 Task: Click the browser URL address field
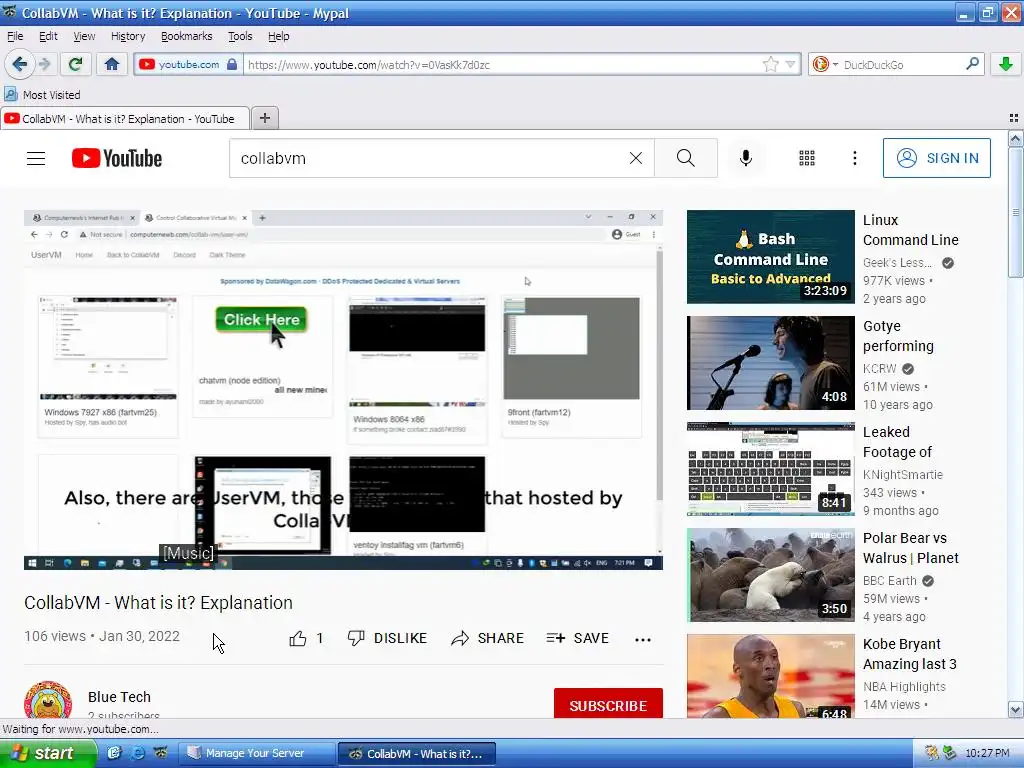503,65
